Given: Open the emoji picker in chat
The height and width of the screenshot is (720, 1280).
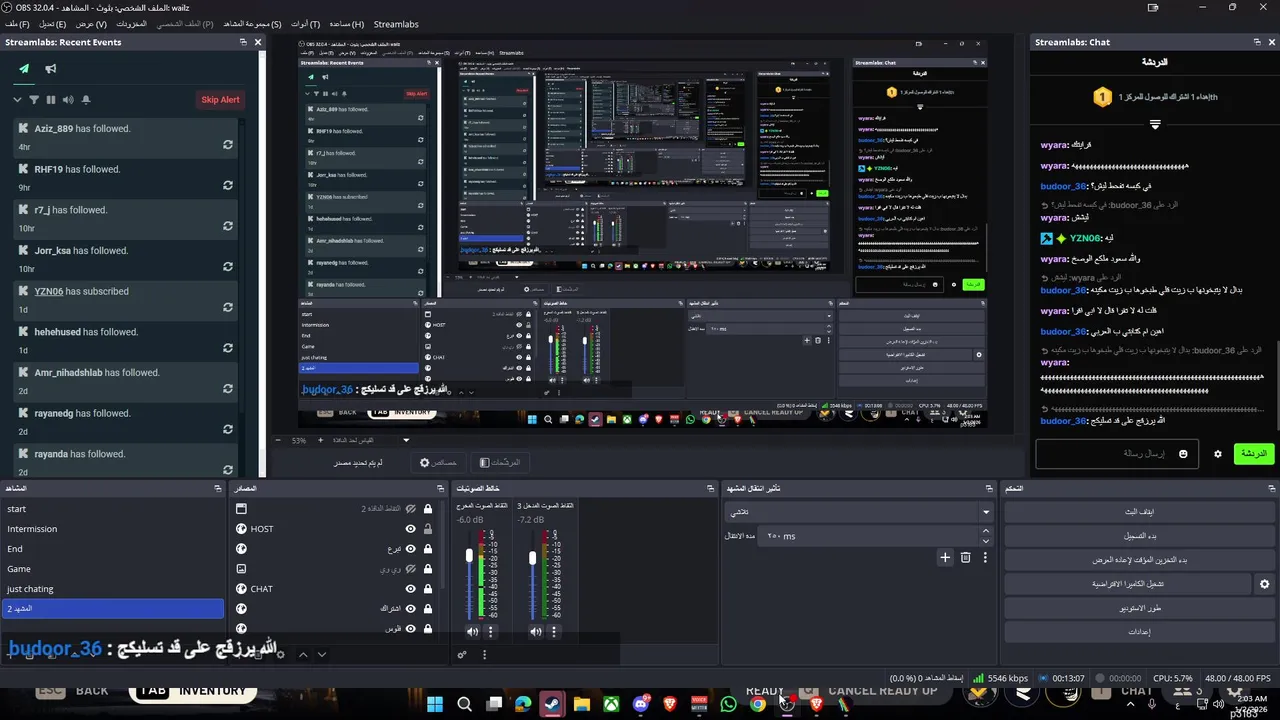Looking at the screenshot, I should (x=1183, y=454).
